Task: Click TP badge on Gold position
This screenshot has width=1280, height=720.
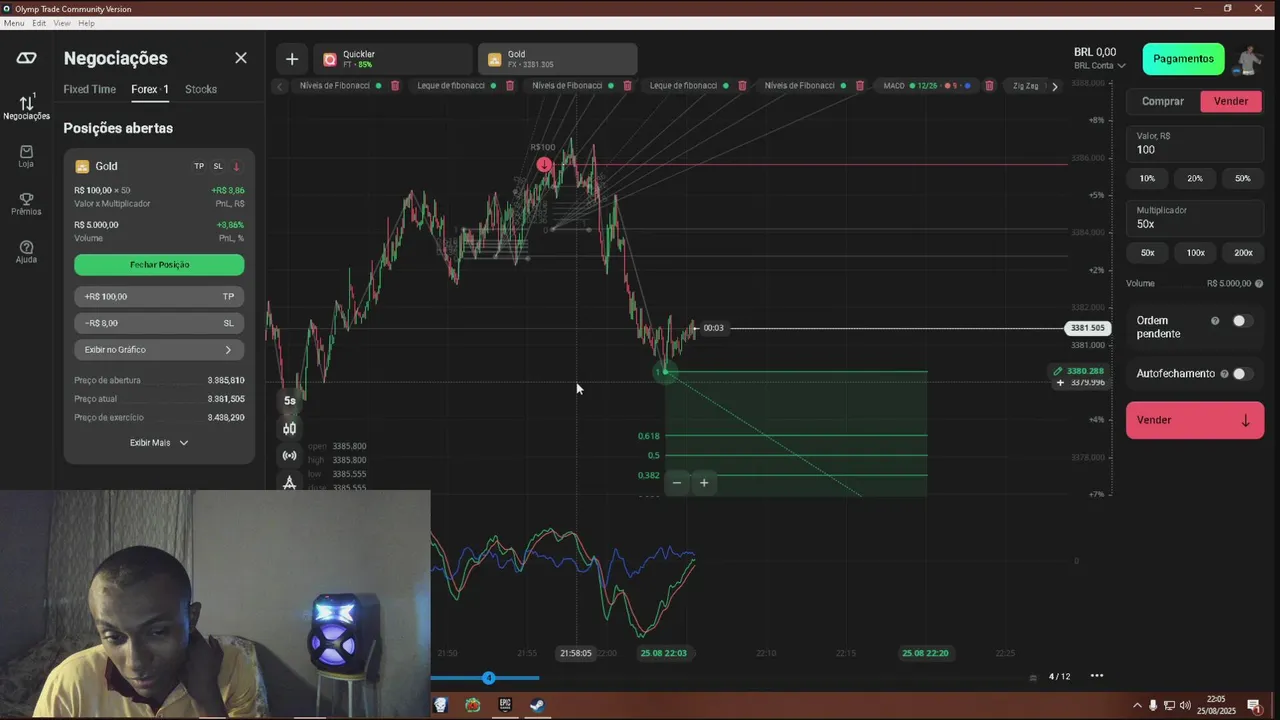Action: 199,166
